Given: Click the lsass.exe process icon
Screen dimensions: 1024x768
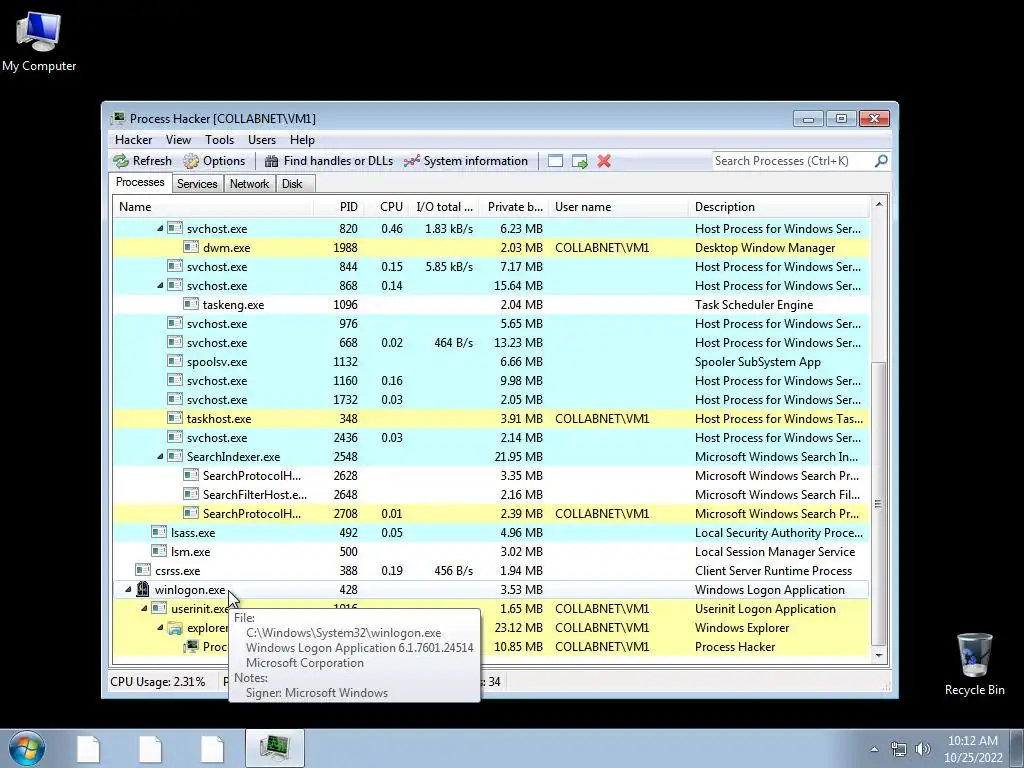Looking at the screenshot, I should coord(159,532).
